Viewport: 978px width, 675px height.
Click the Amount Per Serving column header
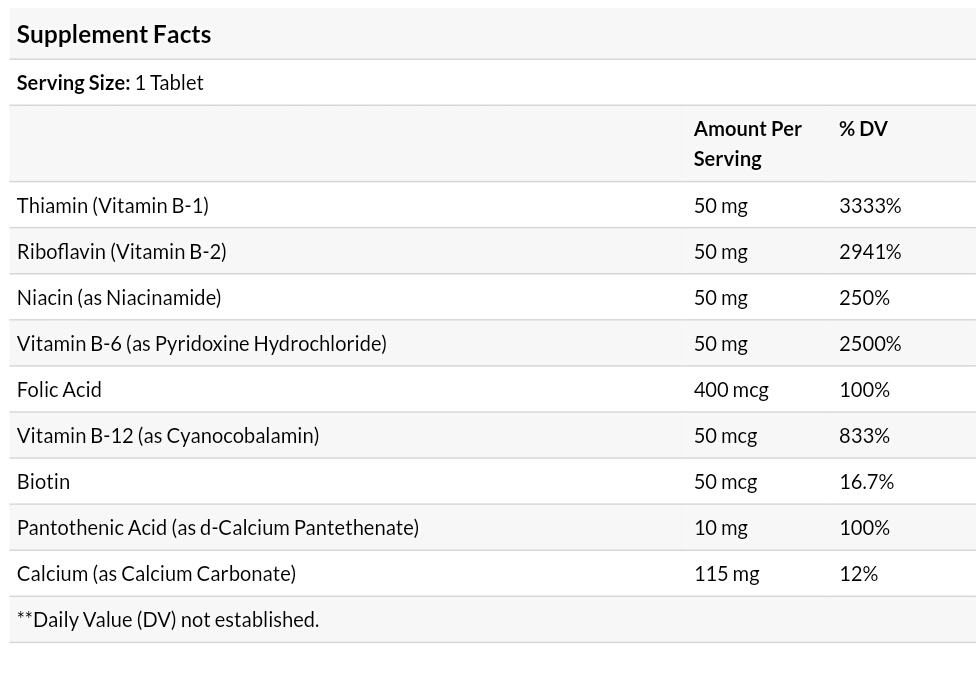tap(747, 143)
